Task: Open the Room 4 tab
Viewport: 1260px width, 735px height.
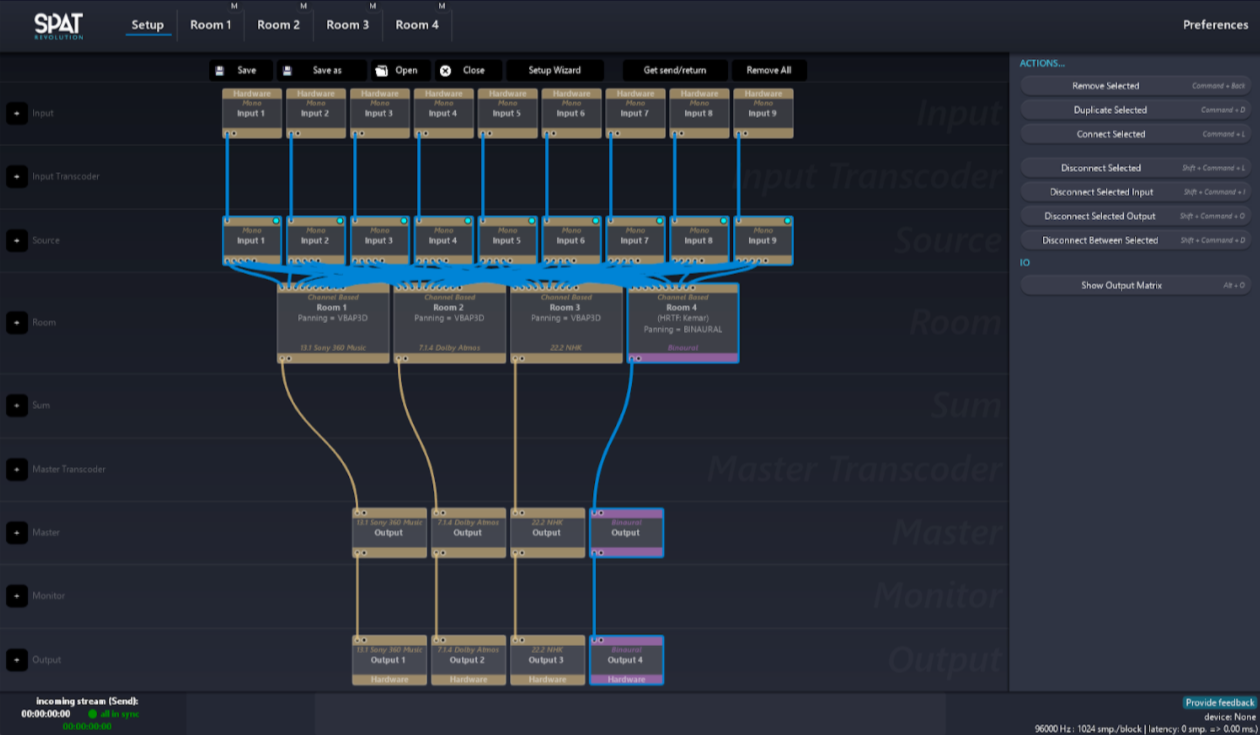Action: [x=417, y=25]
